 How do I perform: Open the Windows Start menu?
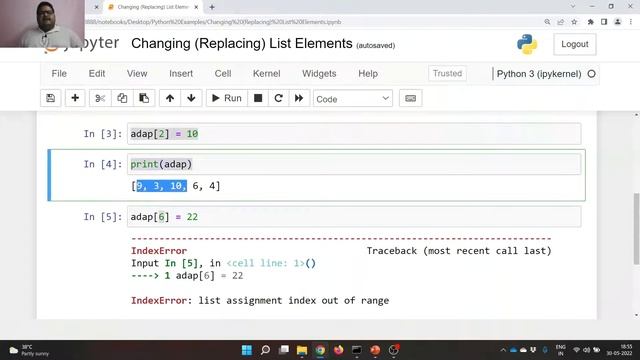tap(247, 350)
